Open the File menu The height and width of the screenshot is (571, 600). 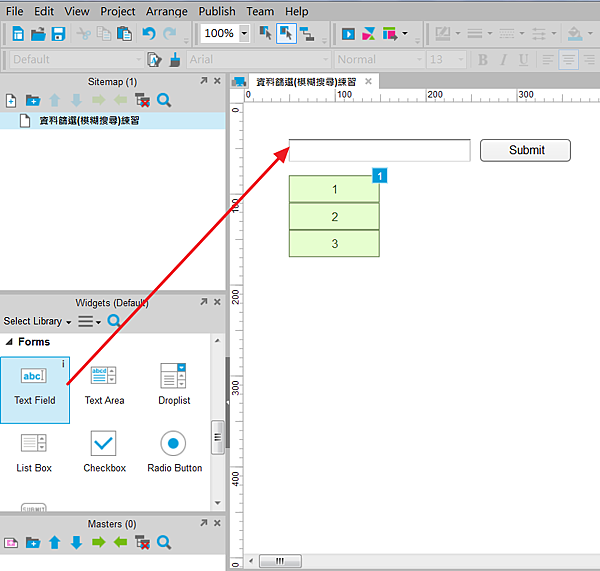pyautogui.click(x=15, y=11)
